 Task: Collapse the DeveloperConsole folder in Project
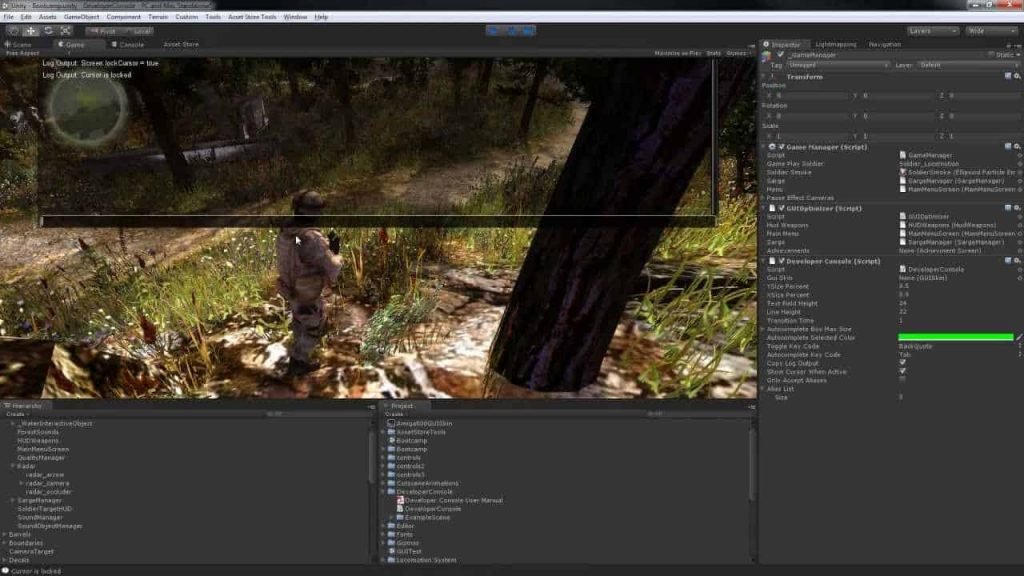(x=384, y=492)
